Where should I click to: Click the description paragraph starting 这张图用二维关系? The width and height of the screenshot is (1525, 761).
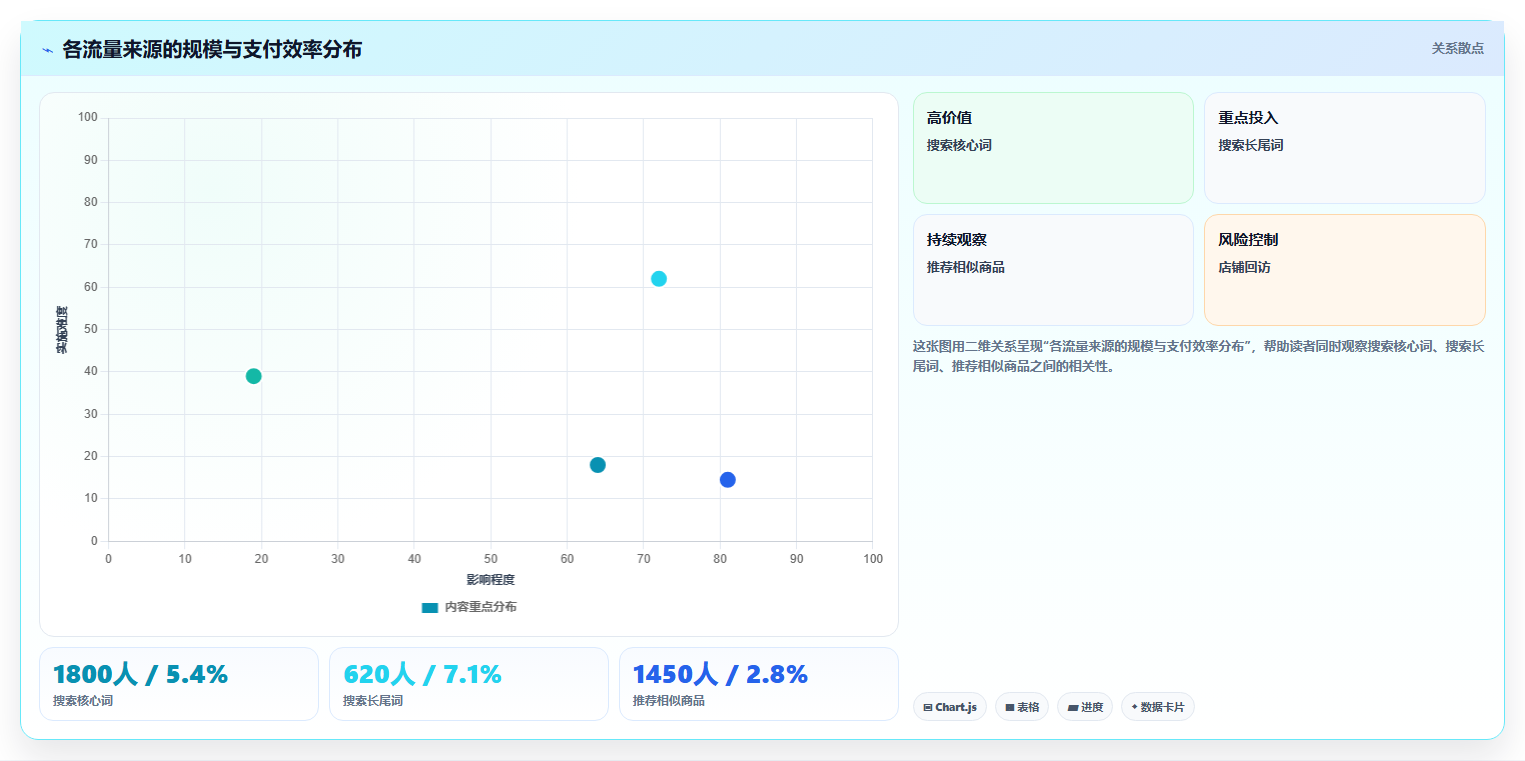[x=1199, y=356]
